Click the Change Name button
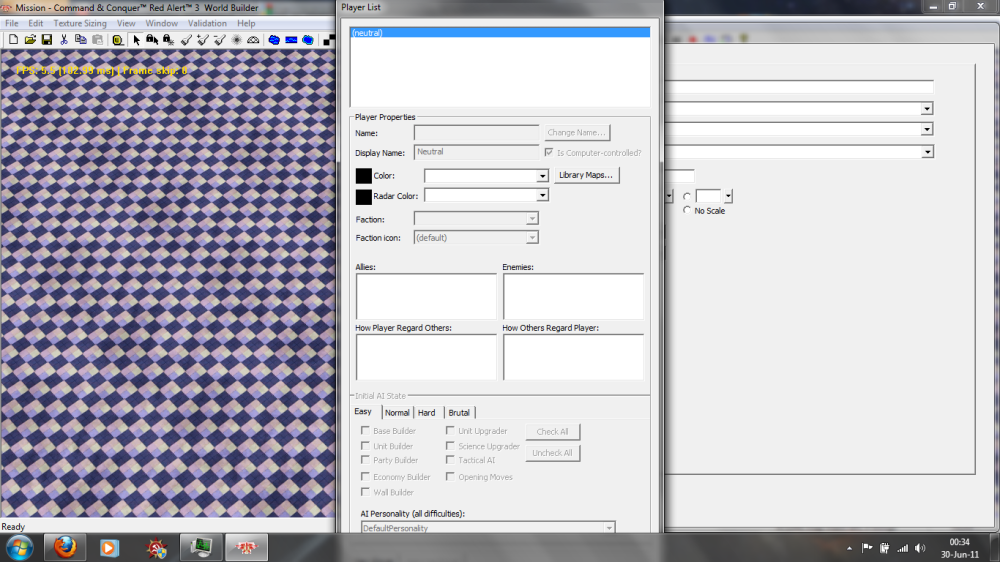The width and height of the screenshot is (1000, 562). coord(577,132)
